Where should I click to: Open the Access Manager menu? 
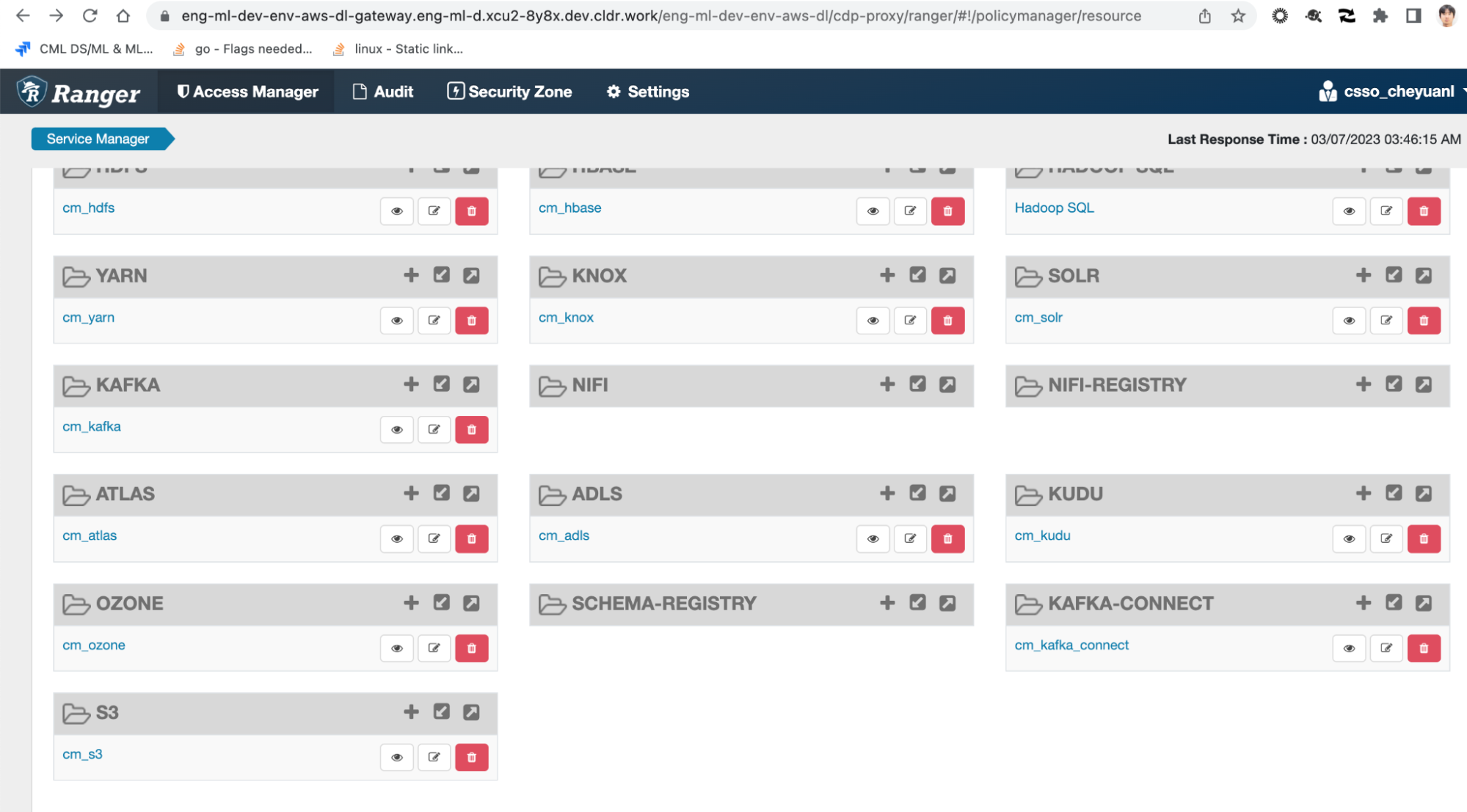[247, 92]
